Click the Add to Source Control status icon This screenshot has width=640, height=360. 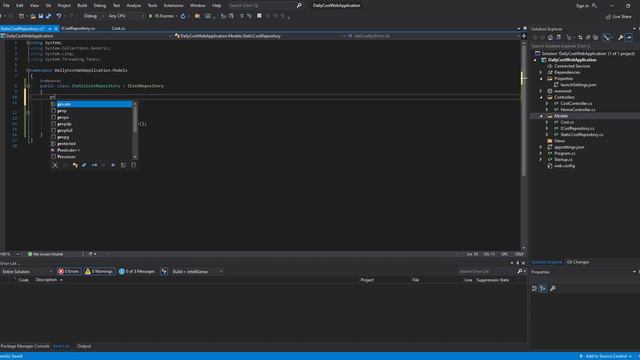pos(581,356)
